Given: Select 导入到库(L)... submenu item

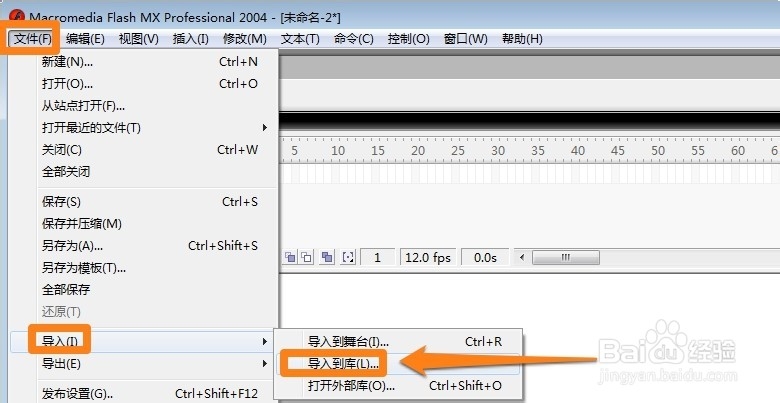Looking at the screenshot, I should (398, 364).
